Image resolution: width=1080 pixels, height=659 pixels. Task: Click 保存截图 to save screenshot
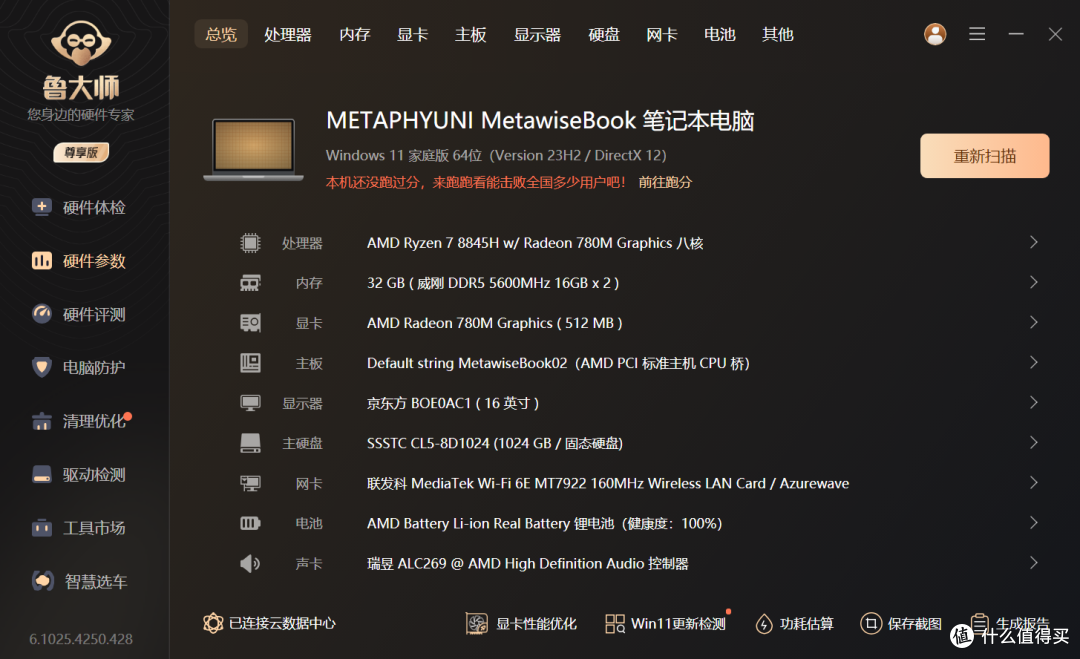click(x=901, y=624)
